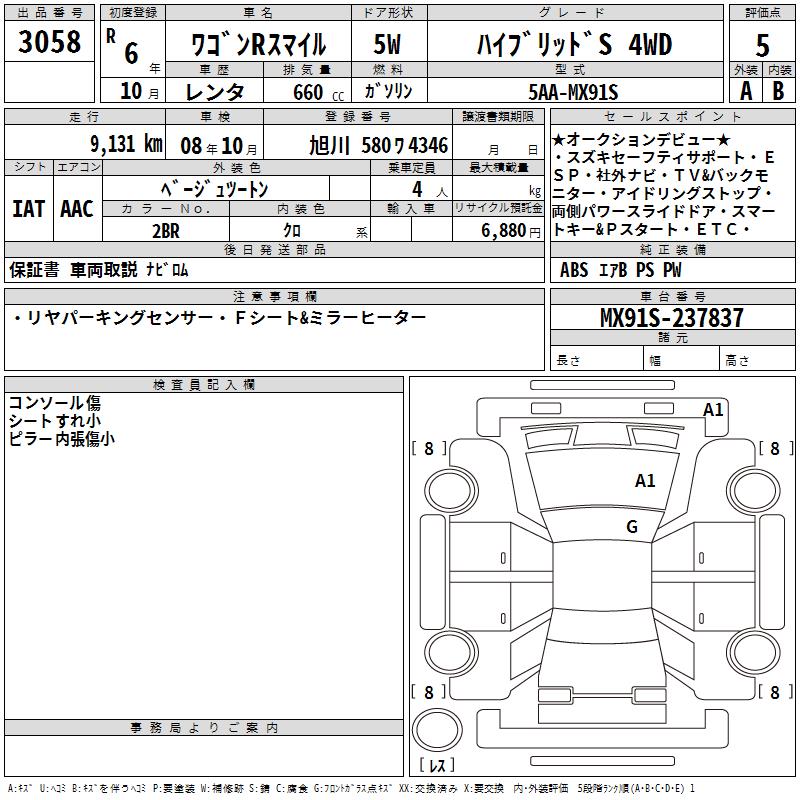Click the exterior grade letter A
The height and width of the screenshot is (800, 800).
[x=746, y=91]
